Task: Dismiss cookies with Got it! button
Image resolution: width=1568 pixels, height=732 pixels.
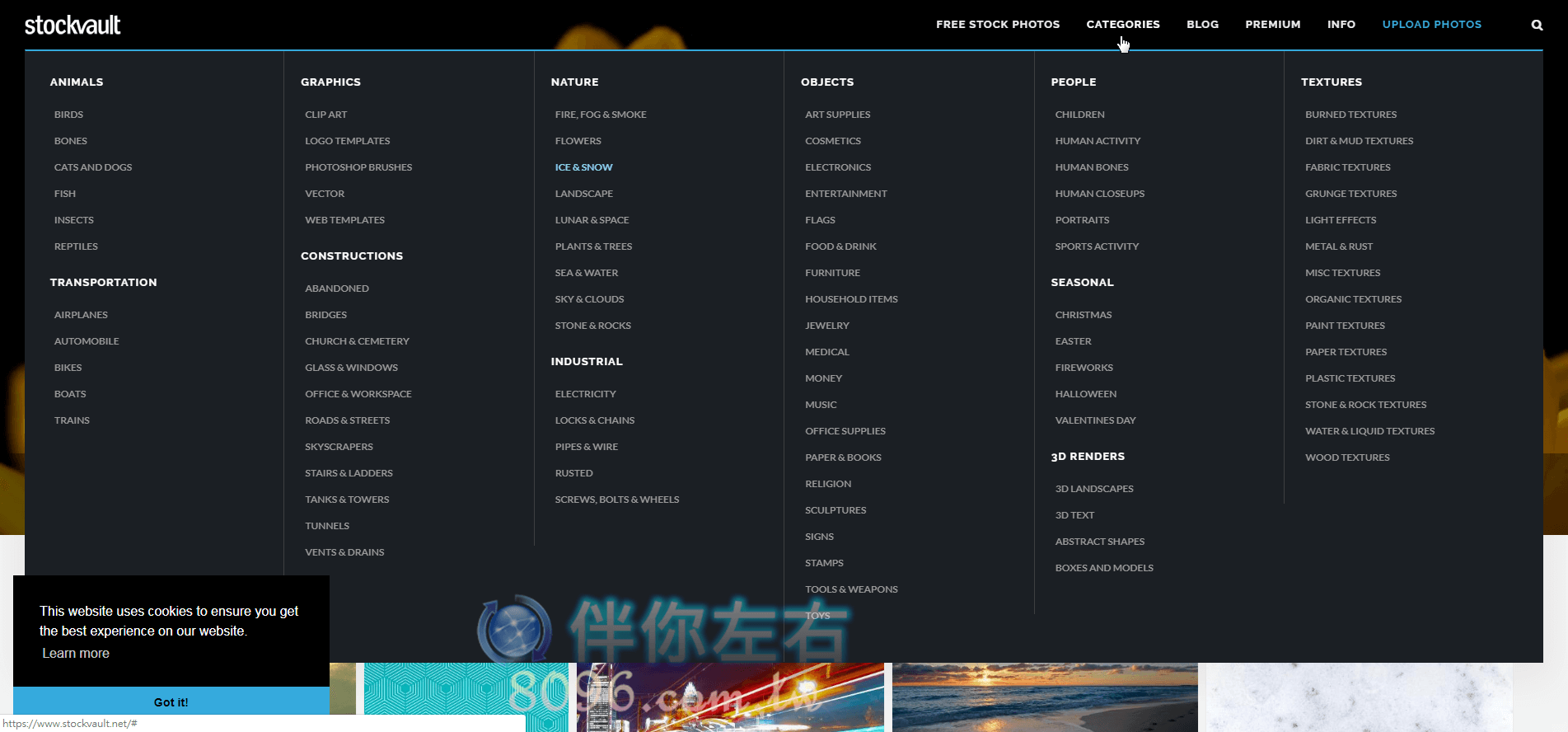Action: 171,701
